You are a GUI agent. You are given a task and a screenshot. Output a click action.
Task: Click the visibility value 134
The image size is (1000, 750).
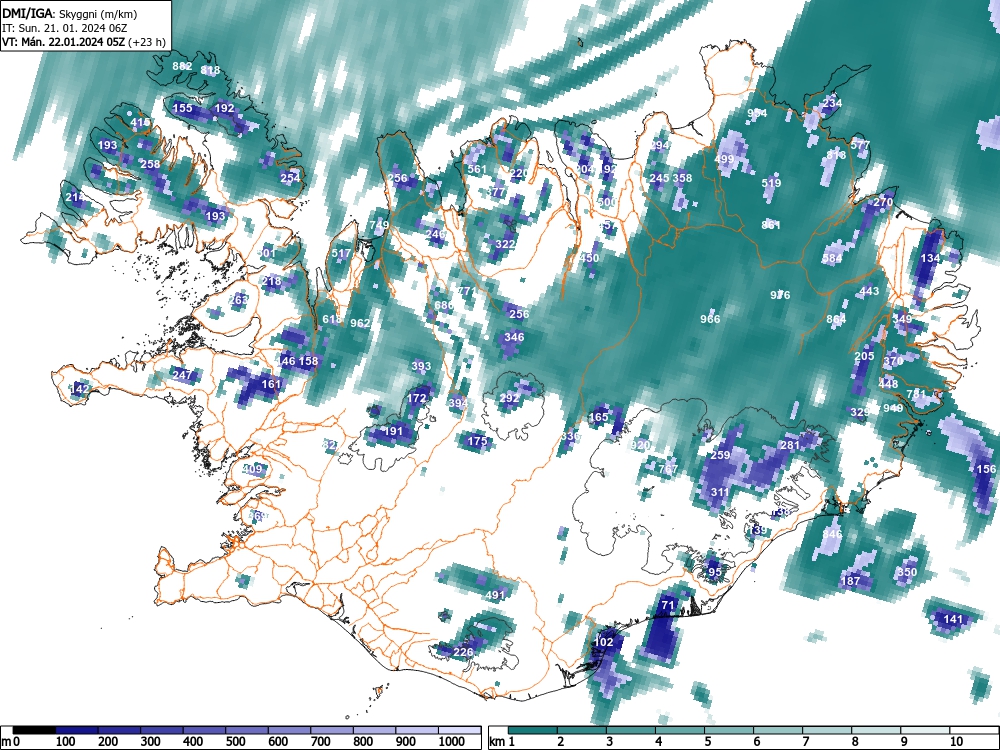(x=930, y=258)
